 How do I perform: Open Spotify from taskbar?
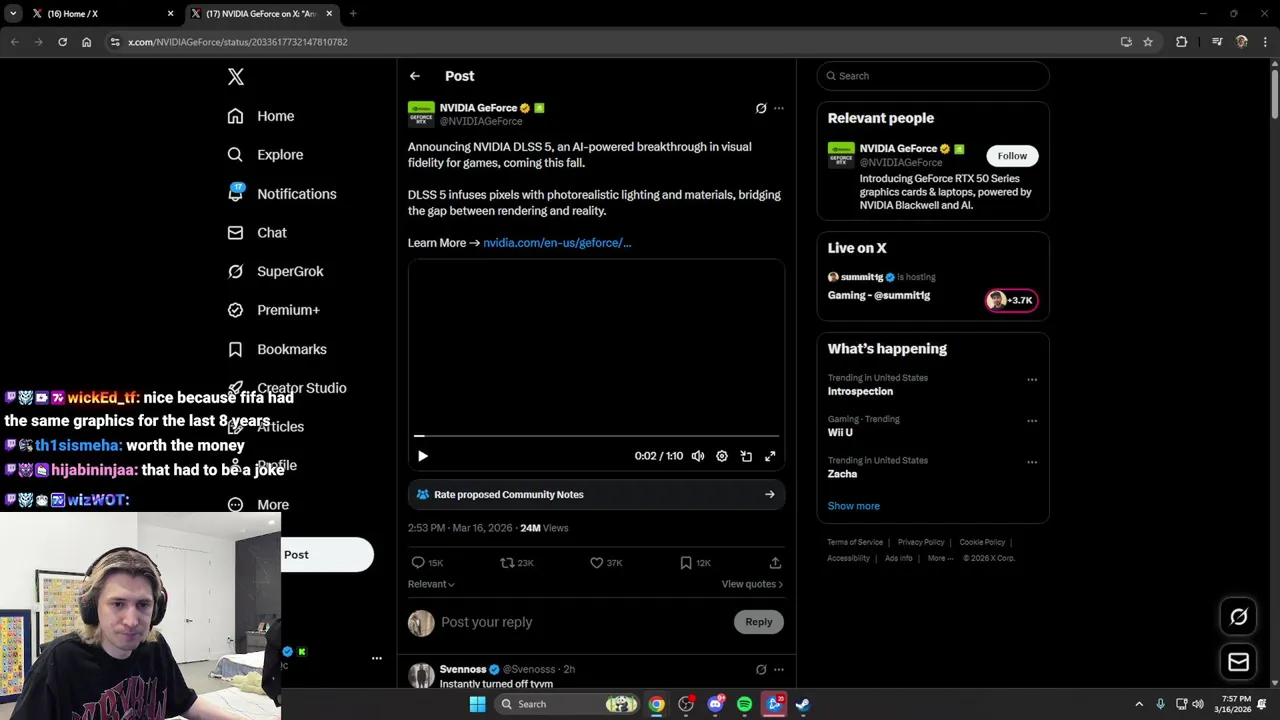744,704
